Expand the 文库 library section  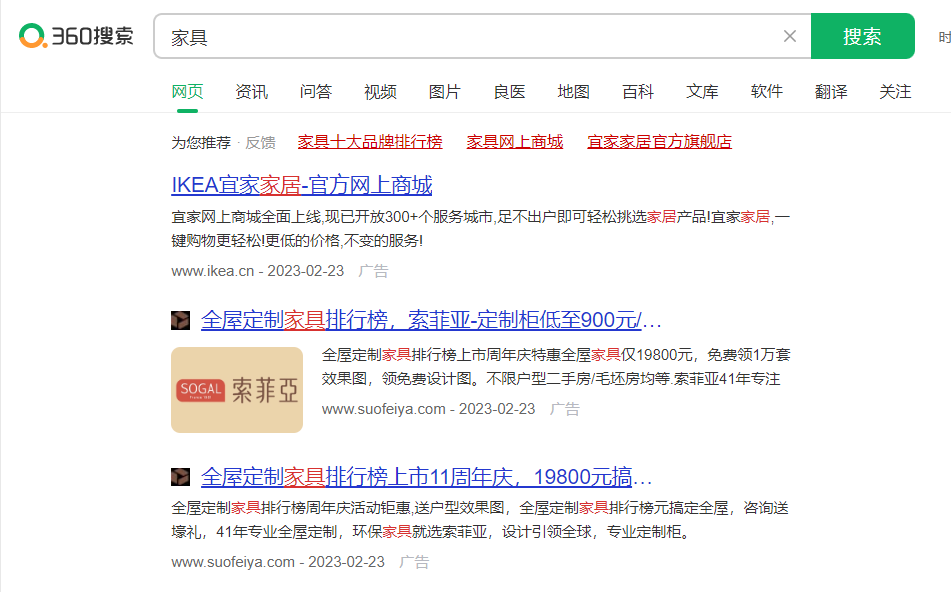(x=702, y=91)
